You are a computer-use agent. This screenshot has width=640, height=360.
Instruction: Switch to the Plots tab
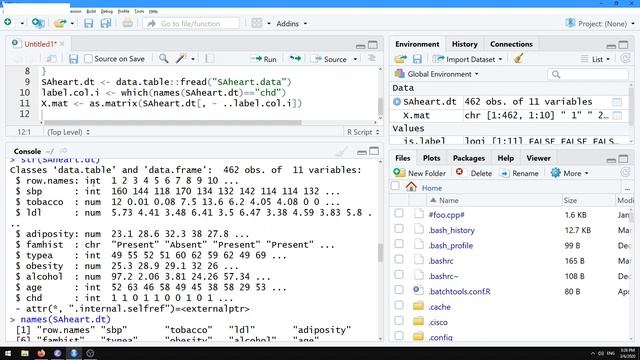click(x=431, y=158)
